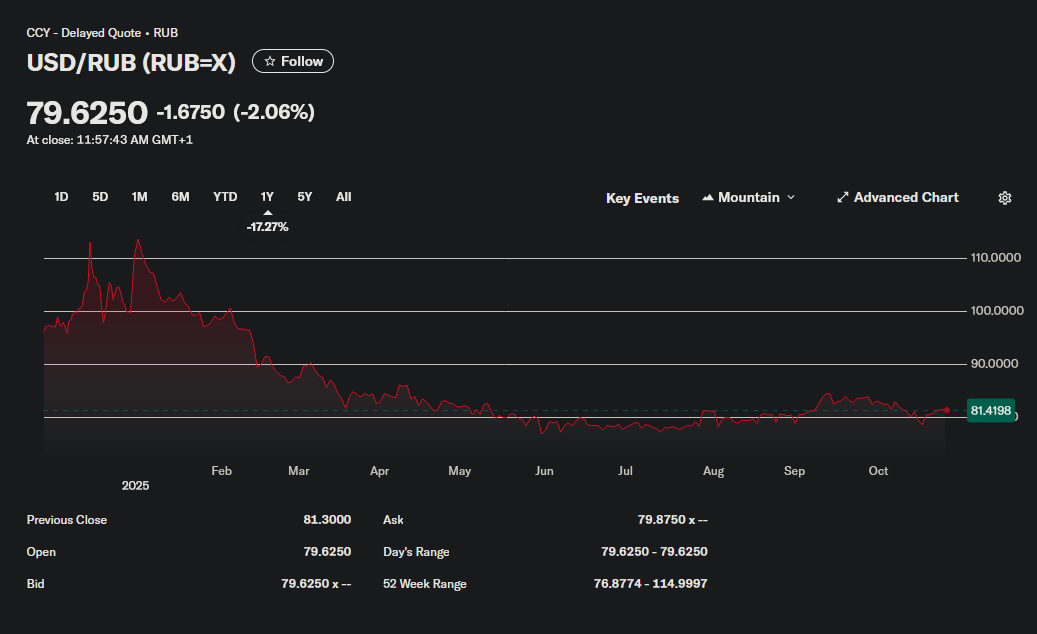
Task: Click the CCY - Delayed Quote text
Action: pyautogui.click(x=83, y=33)
